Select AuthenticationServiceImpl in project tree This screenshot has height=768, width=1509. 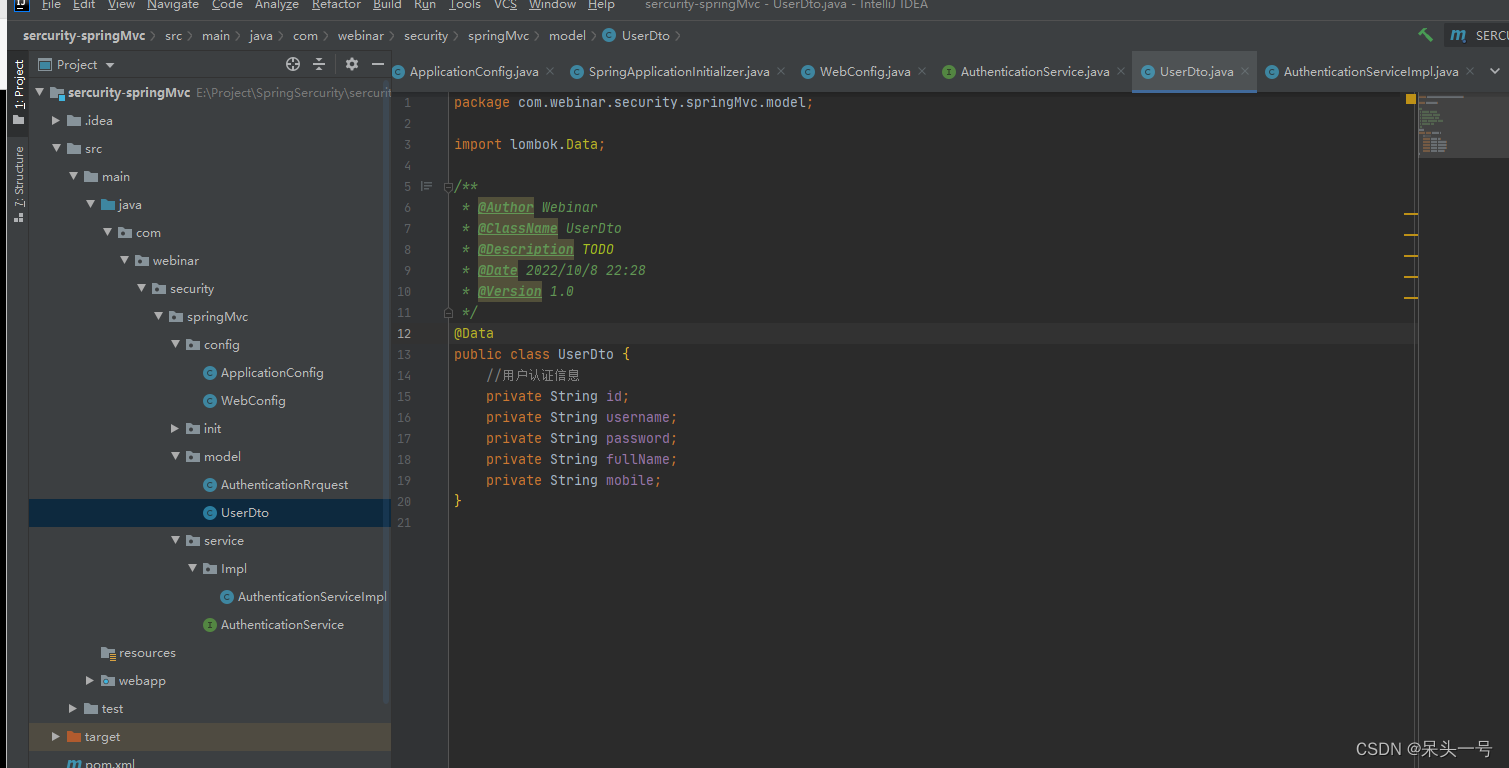point(311,596)
